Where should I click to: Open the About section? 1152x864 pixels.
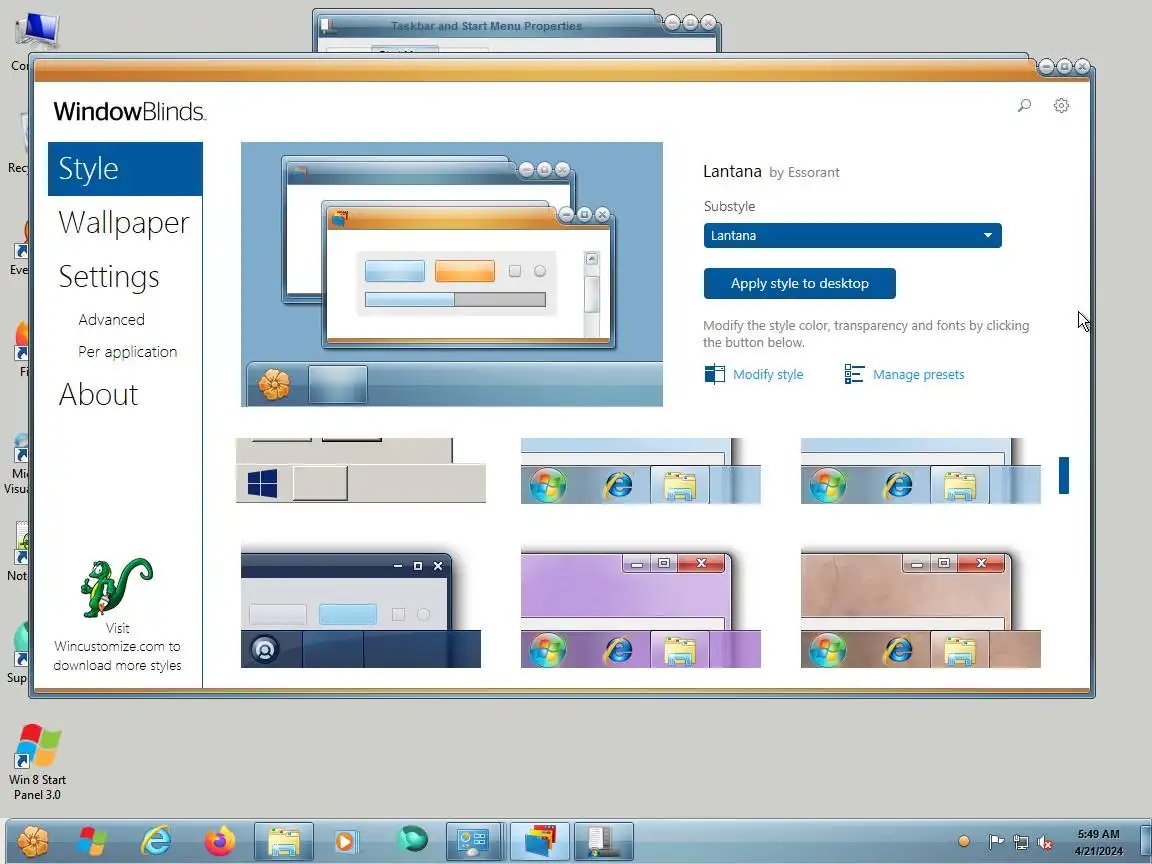[x=98, y=395]
